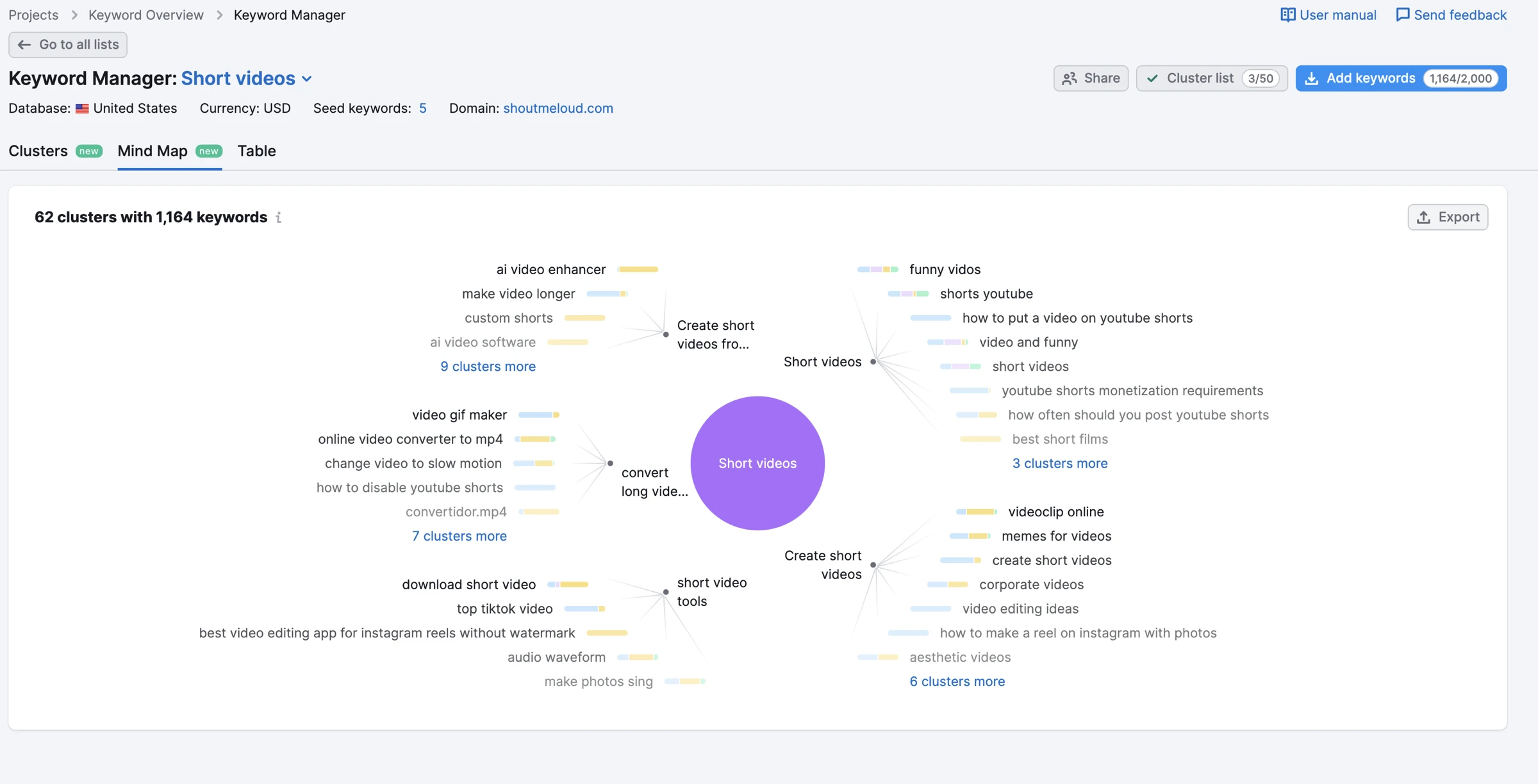The height and width of the screenshot is (784, 1538).
Task: Click the Share people icon
Action: (x=1070, y=78)
